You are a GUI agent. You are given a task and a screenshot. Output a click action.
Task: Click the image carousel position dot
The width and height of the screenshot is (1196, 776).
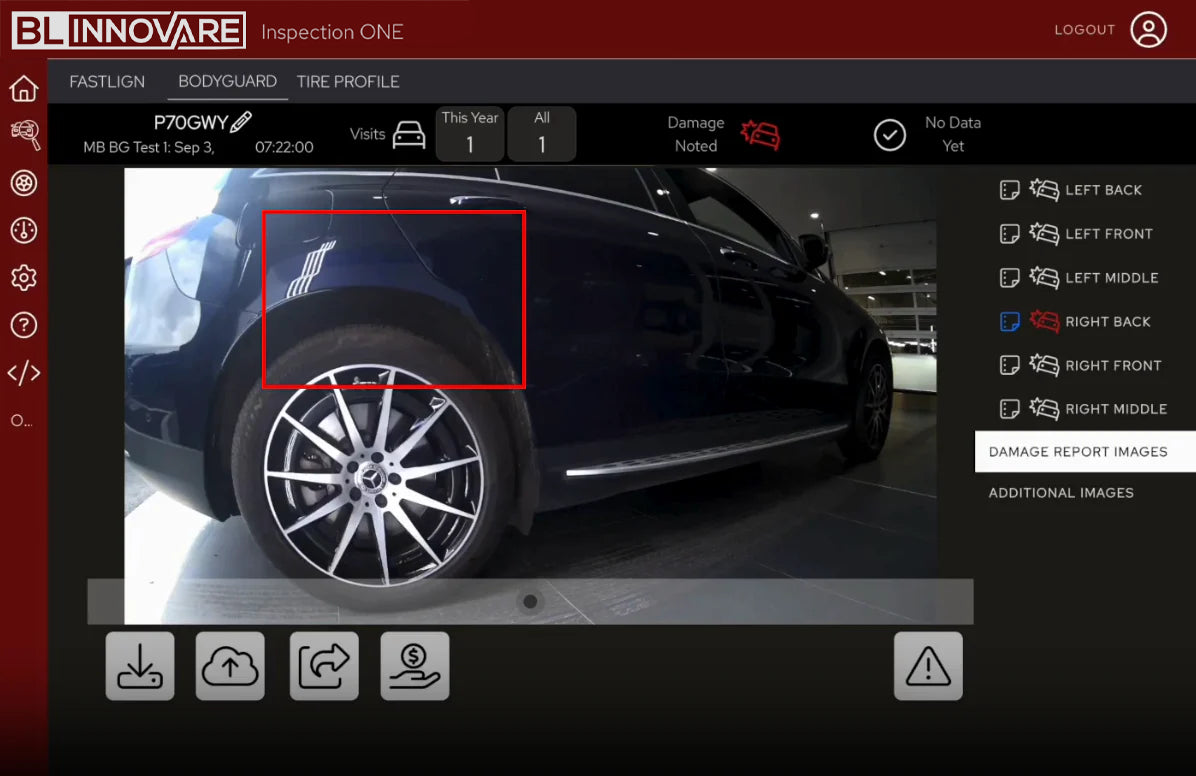(x=530, y=601)
